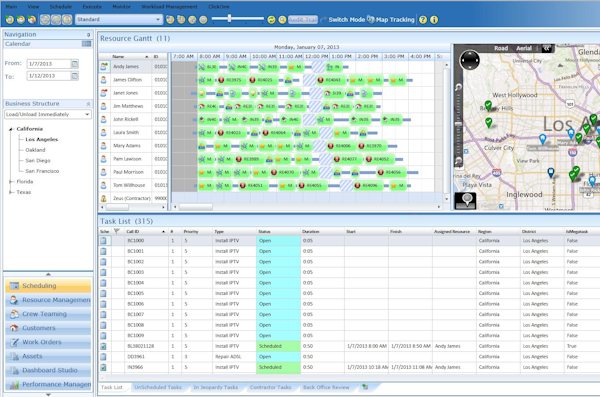This screenshot has height=397, width=600.
Task: Click the From date field 1/7/2013
Action: (x=49, y=64)
